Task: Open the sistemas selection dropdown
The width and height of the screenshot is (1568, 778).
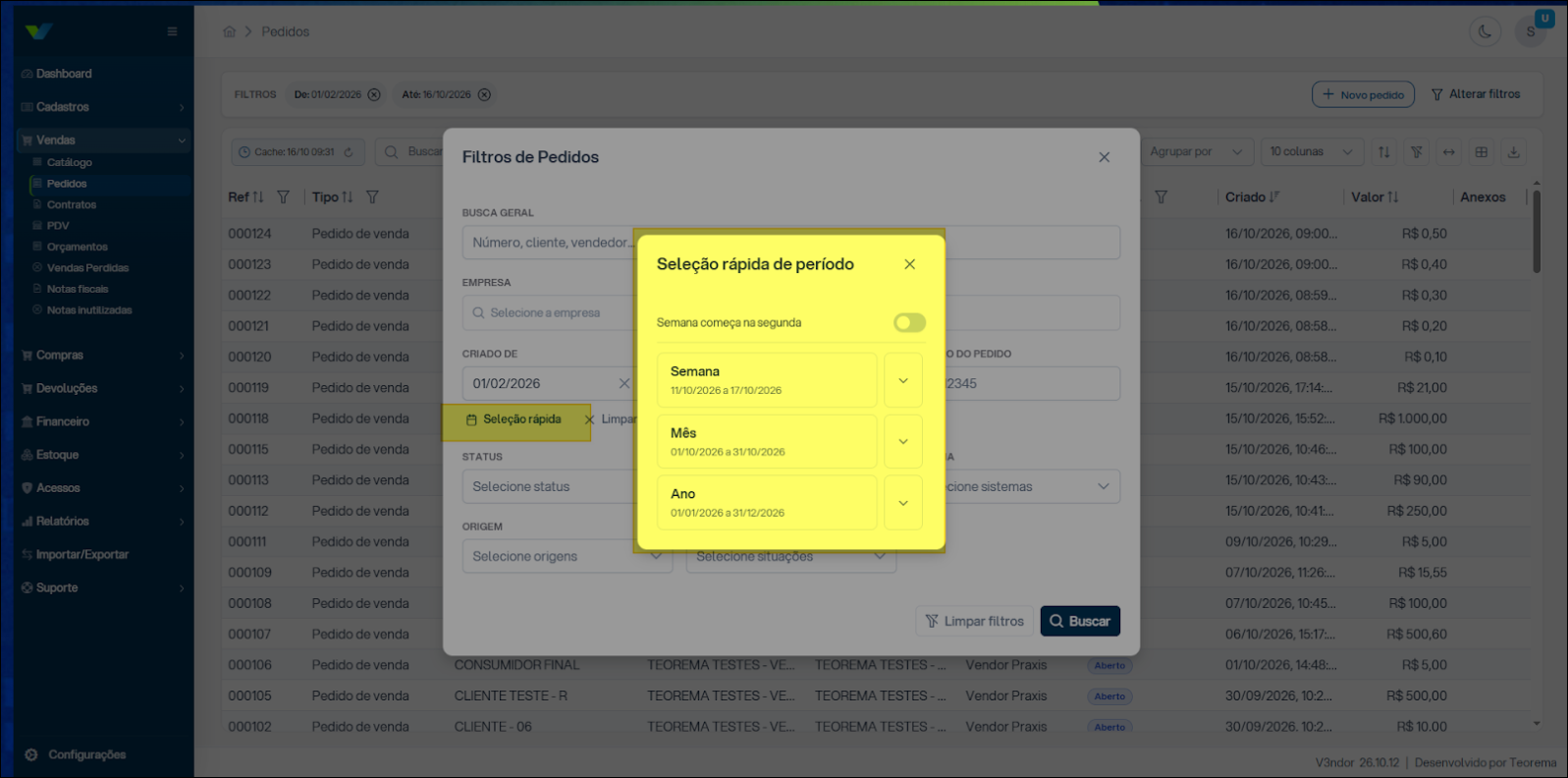Action: (1030, 486)
